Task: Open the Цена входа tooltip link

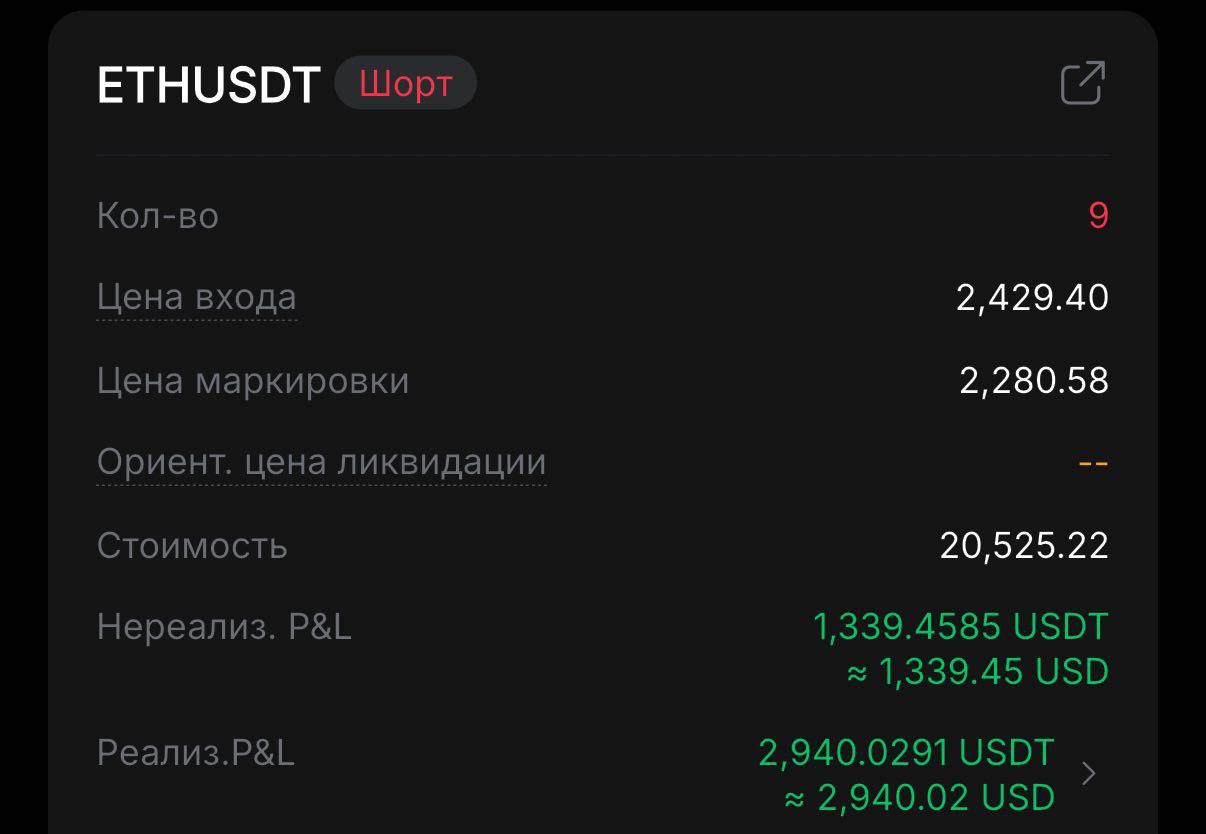Action: [x=196, y=296]
